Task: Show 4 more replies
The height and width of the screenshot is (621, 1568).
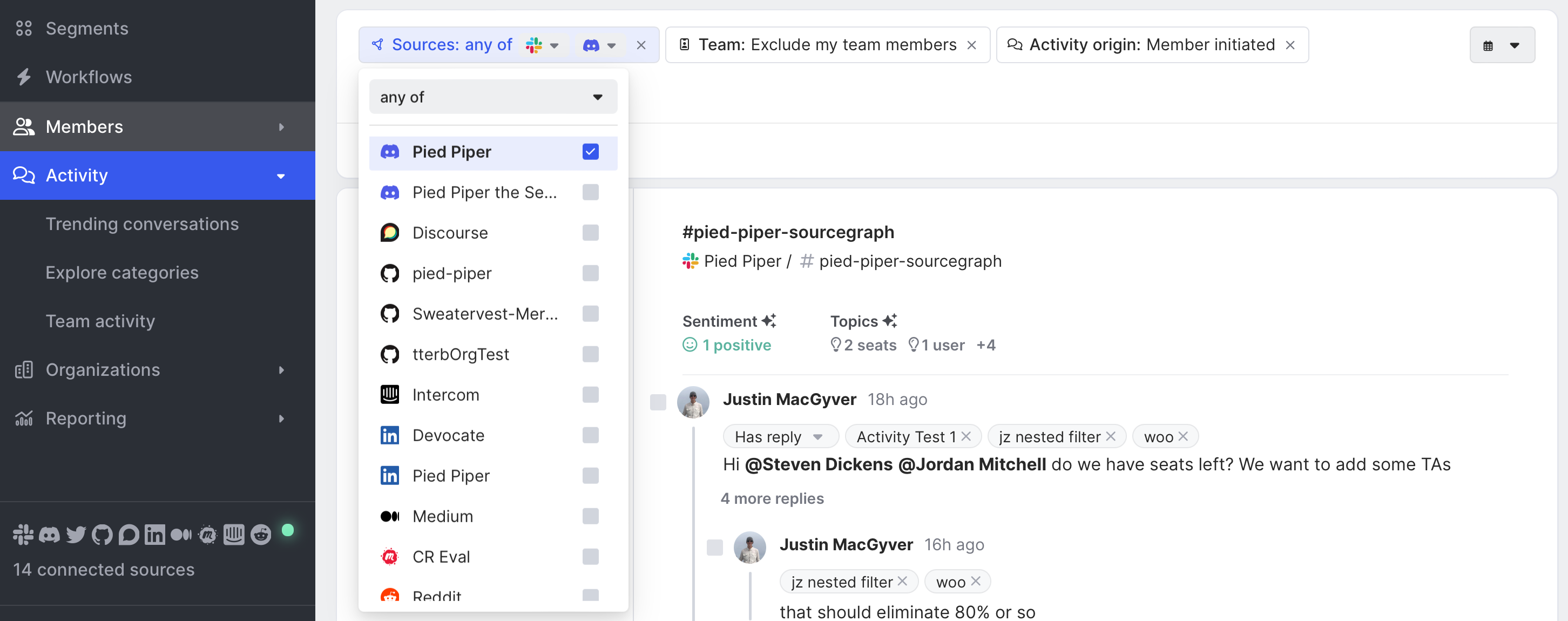Action: tap(772, 498)
